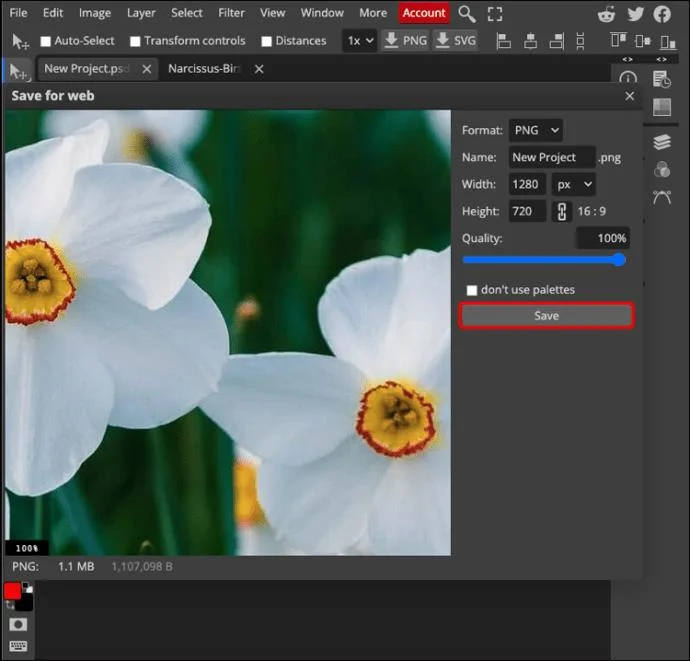Image resolution: width=690 pixels, height=661 pixels.
Task: Enable the Auto-Select checkbox
Action: [45, 41]
